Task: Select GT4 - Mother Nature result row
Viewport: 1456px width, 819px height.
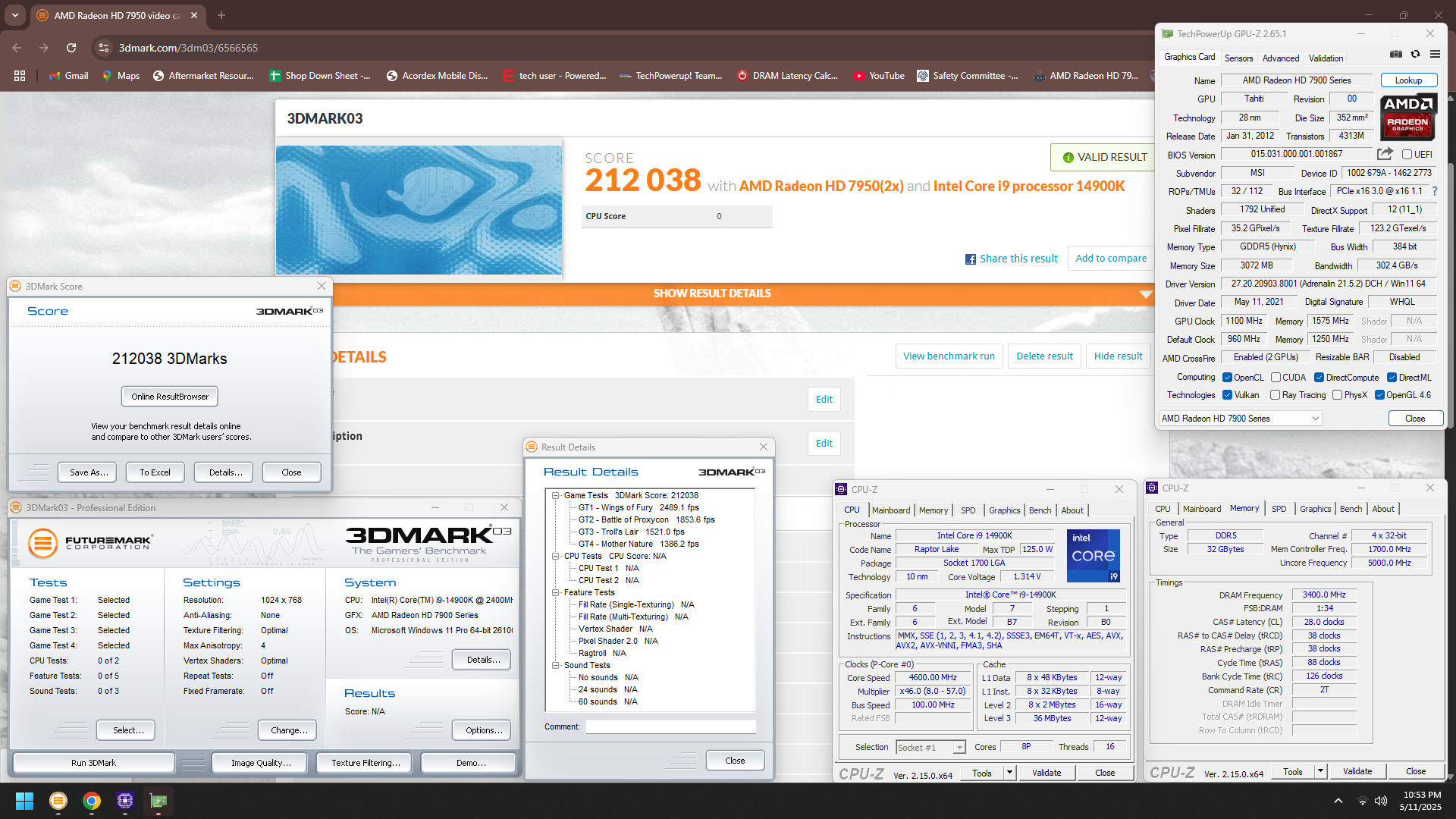Action: coord(639,544)
